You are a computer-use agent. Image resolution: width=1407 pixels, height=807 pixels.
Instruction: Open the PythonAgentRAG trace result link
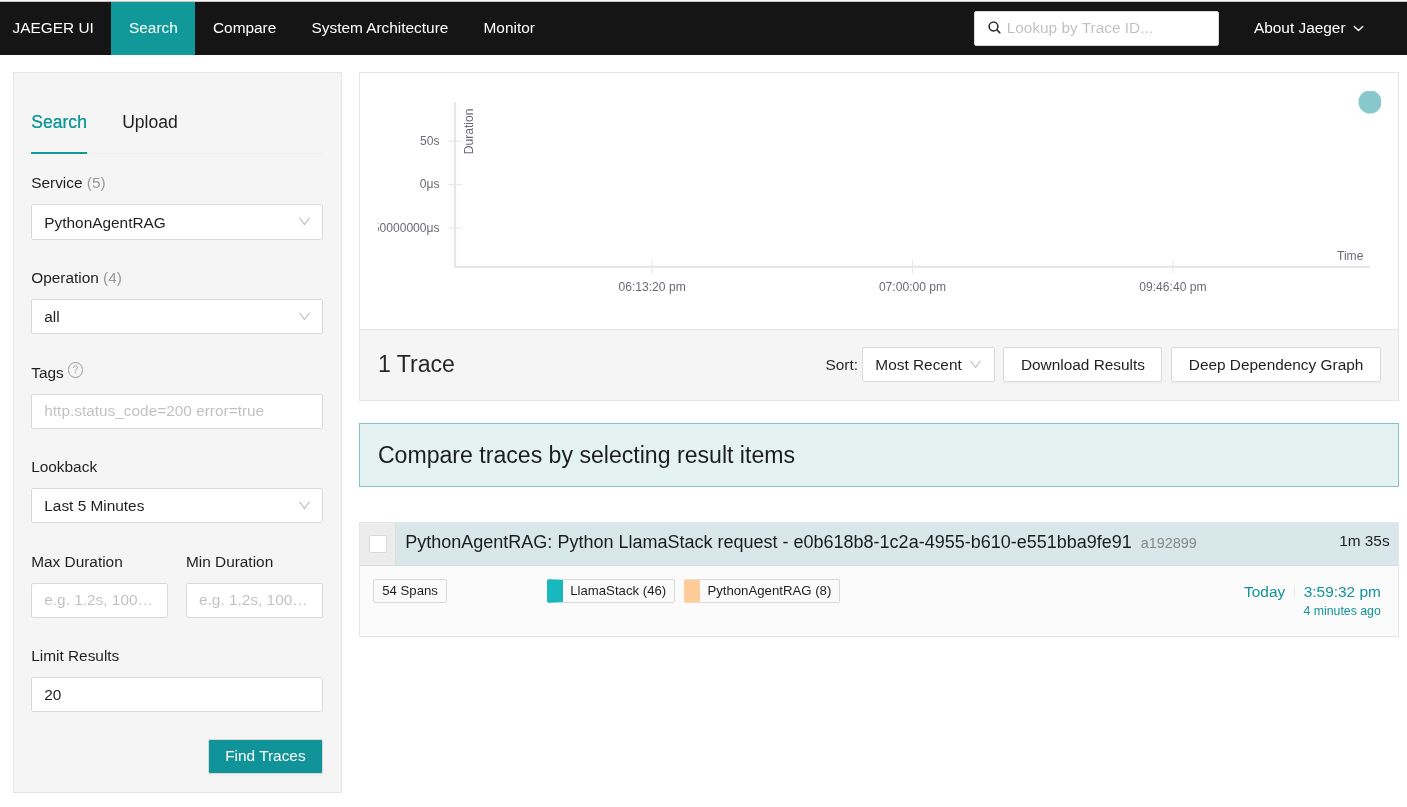[x=767, y=542]
